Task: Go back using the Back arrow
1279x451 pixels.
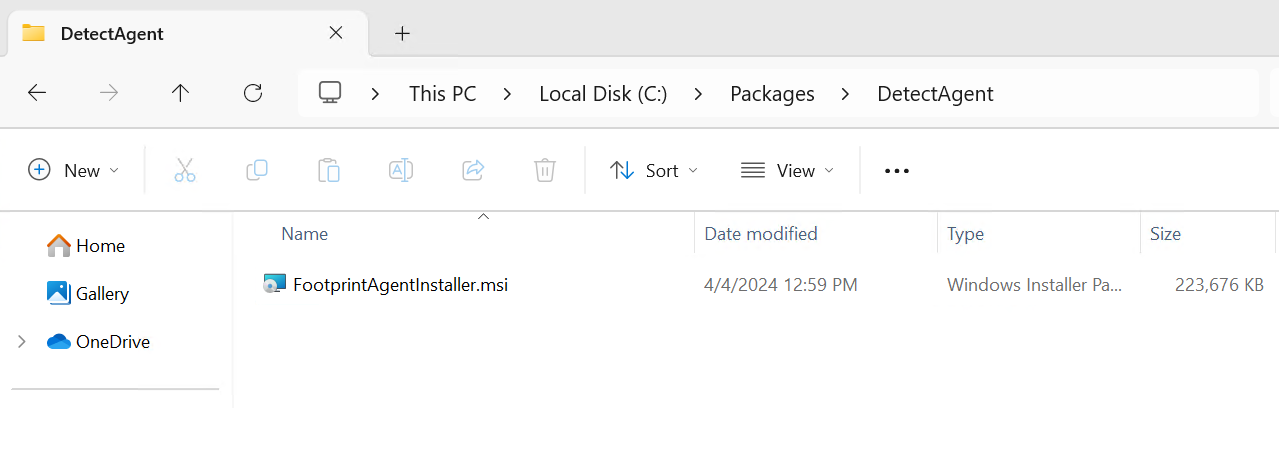Action: (x=37, y=93)
